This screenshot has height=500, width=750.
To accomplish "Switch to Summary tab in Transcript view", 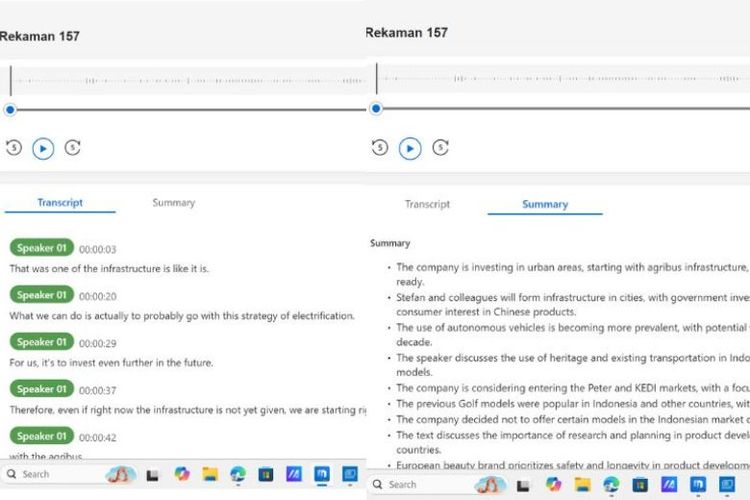I will [x=174, y=203].
